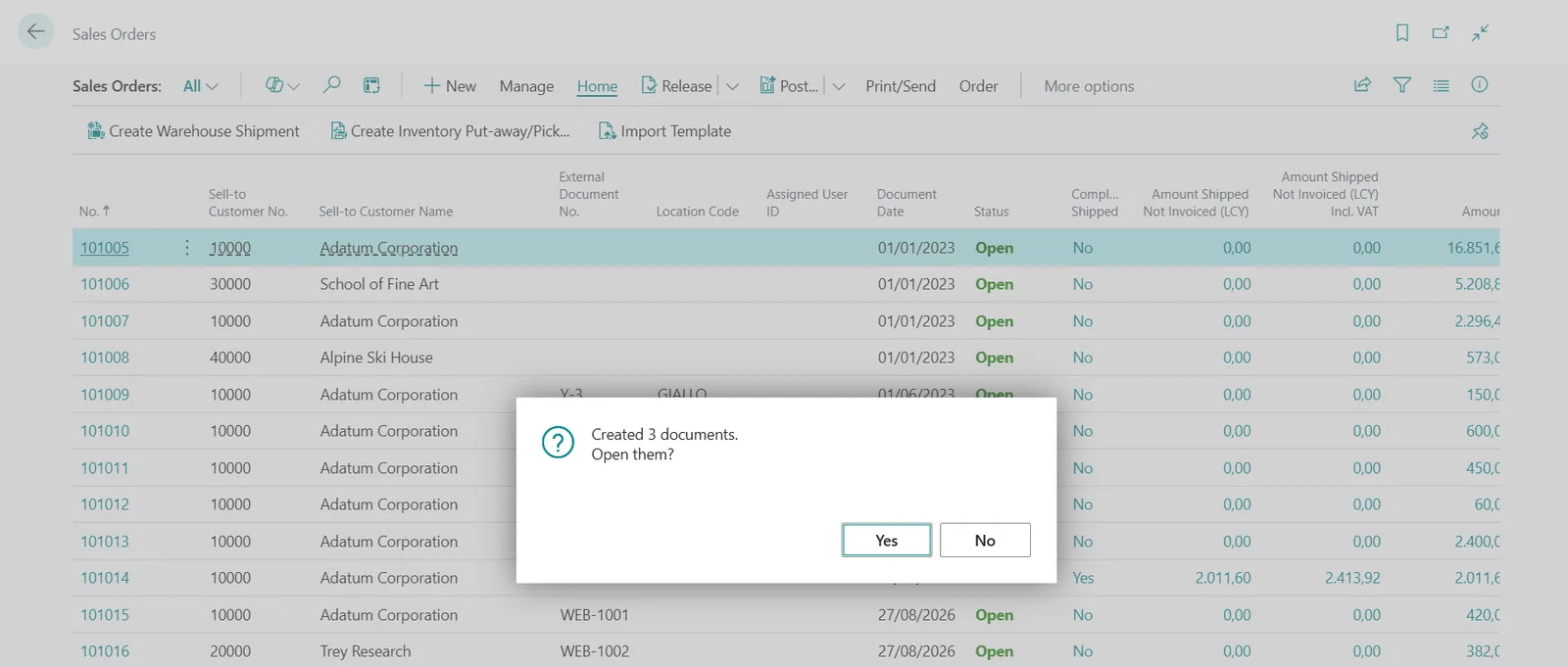Screen dimensions: 1568x667
Task: Click Import Template
Action: [665, 131]
